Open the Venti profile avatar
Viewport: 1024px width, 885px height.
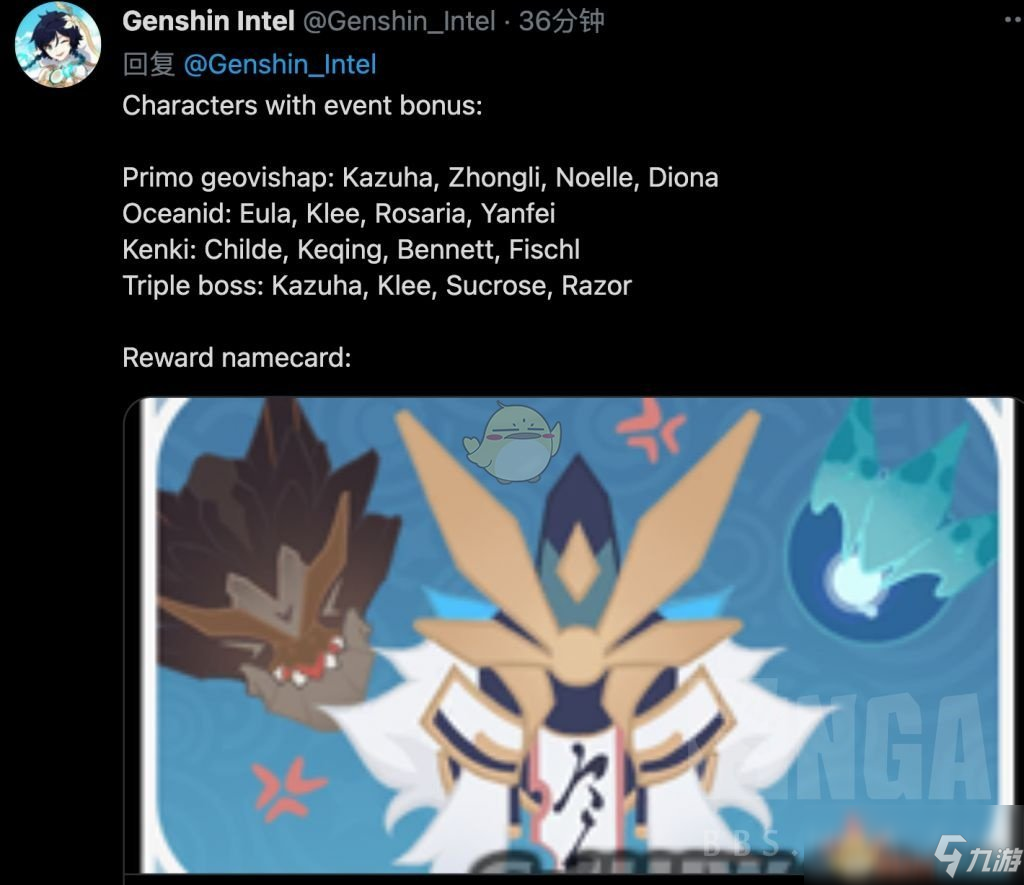tap(58, 44)
